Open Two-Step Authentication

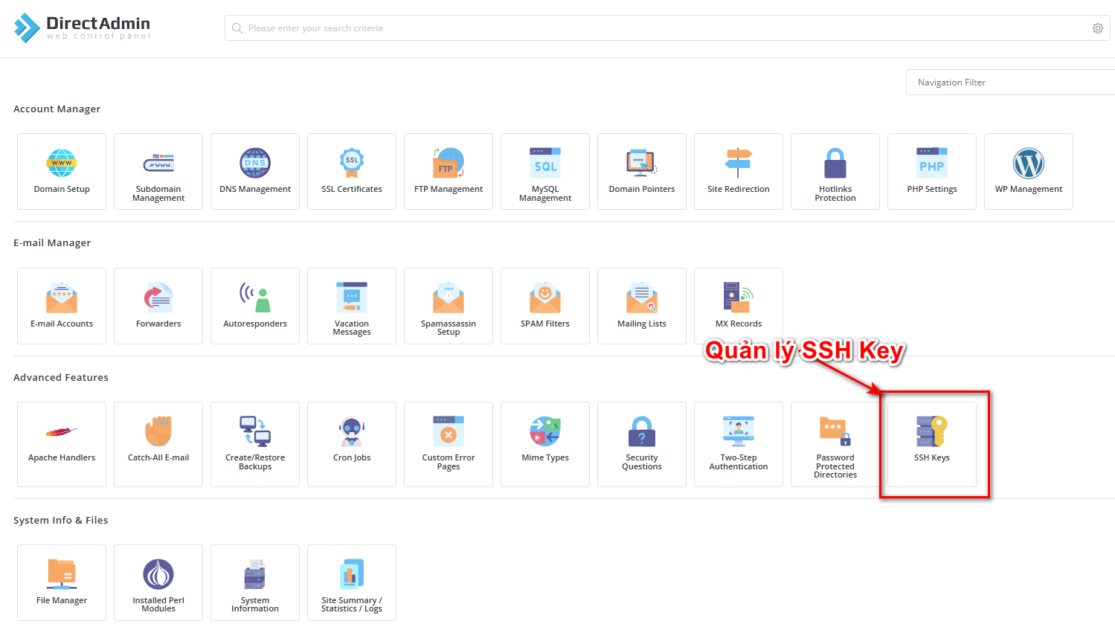[x=739, y=444]
